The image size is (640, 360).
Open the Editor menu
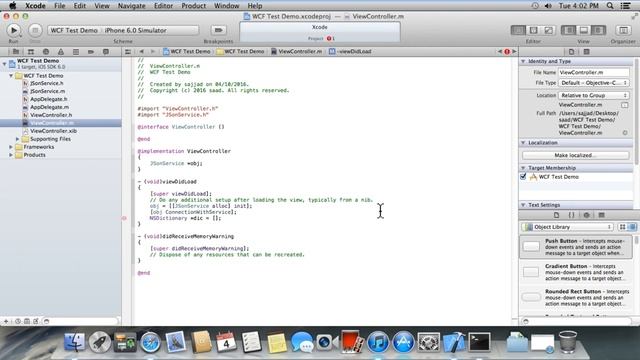click(x=163, y=6)
